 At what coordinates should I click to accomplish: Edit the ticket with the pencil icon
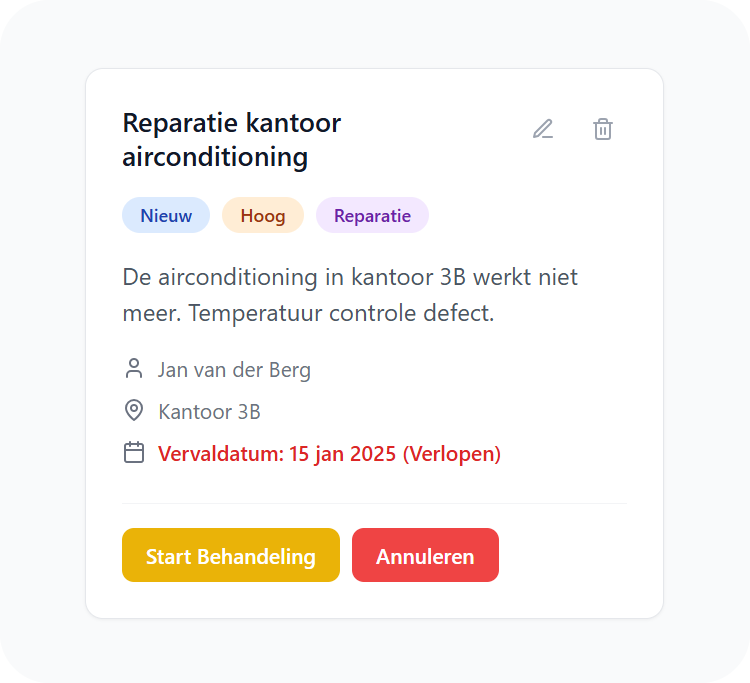(543, 129)
